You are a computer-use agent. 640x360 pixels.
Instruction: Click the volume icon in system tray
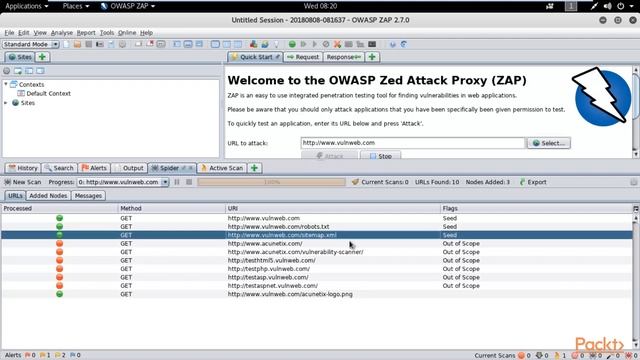(607, 6)
